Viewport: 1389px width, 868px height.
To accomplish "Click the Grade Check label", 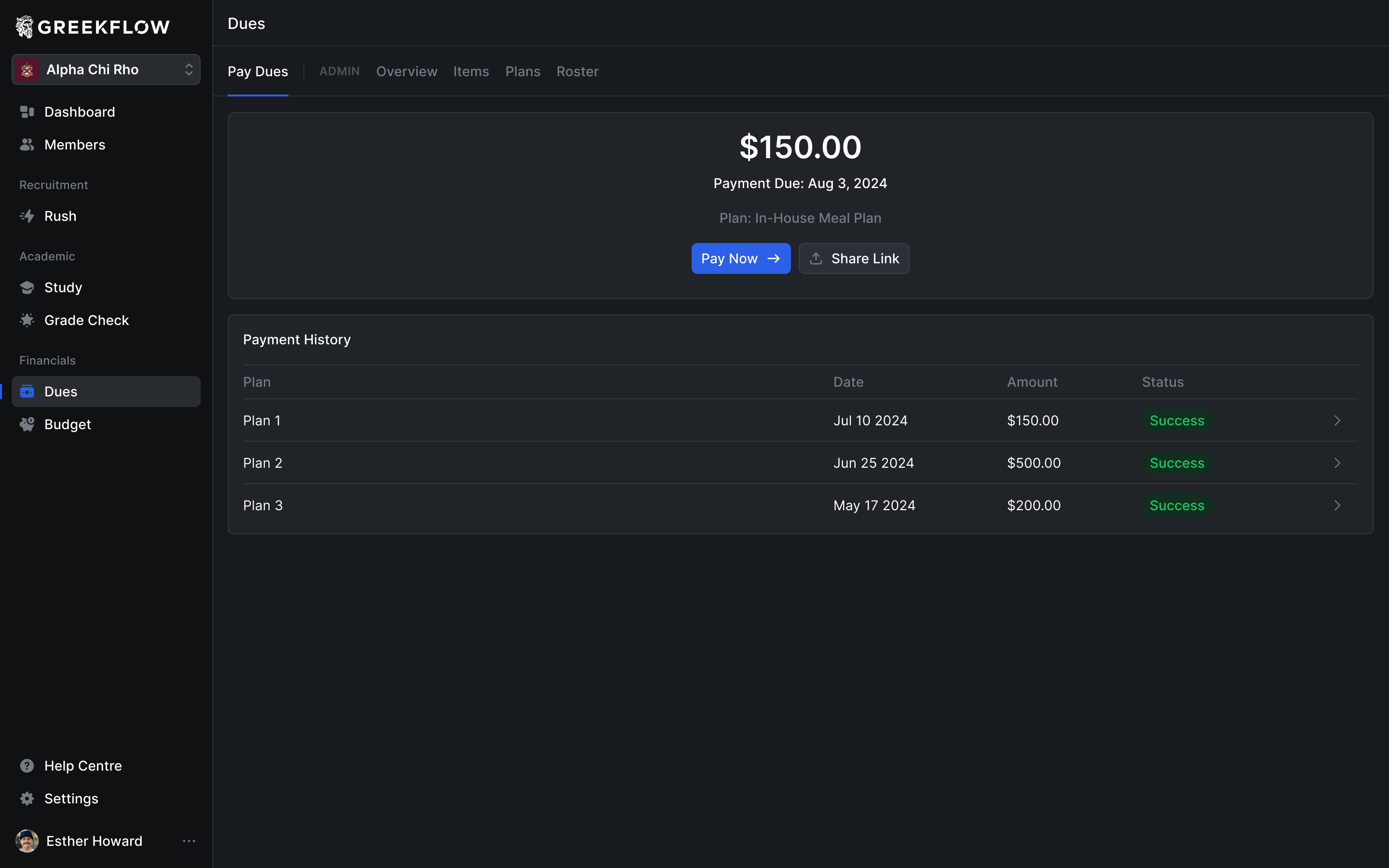I will tap(87, 320).
